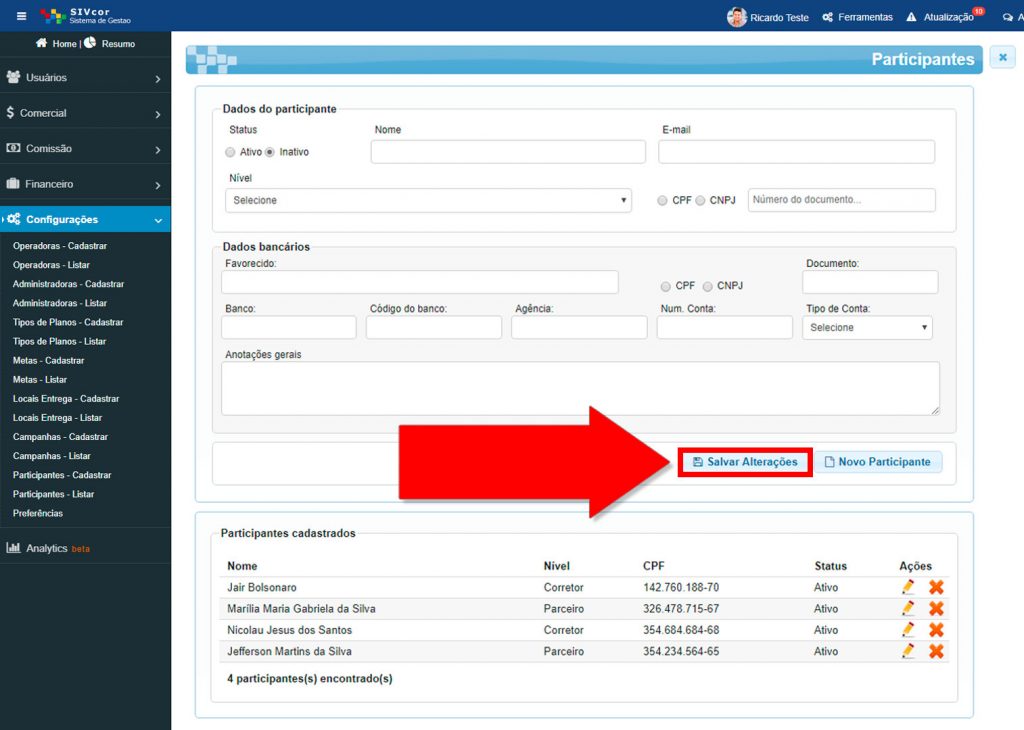Click the Usuários people icon

13,77
